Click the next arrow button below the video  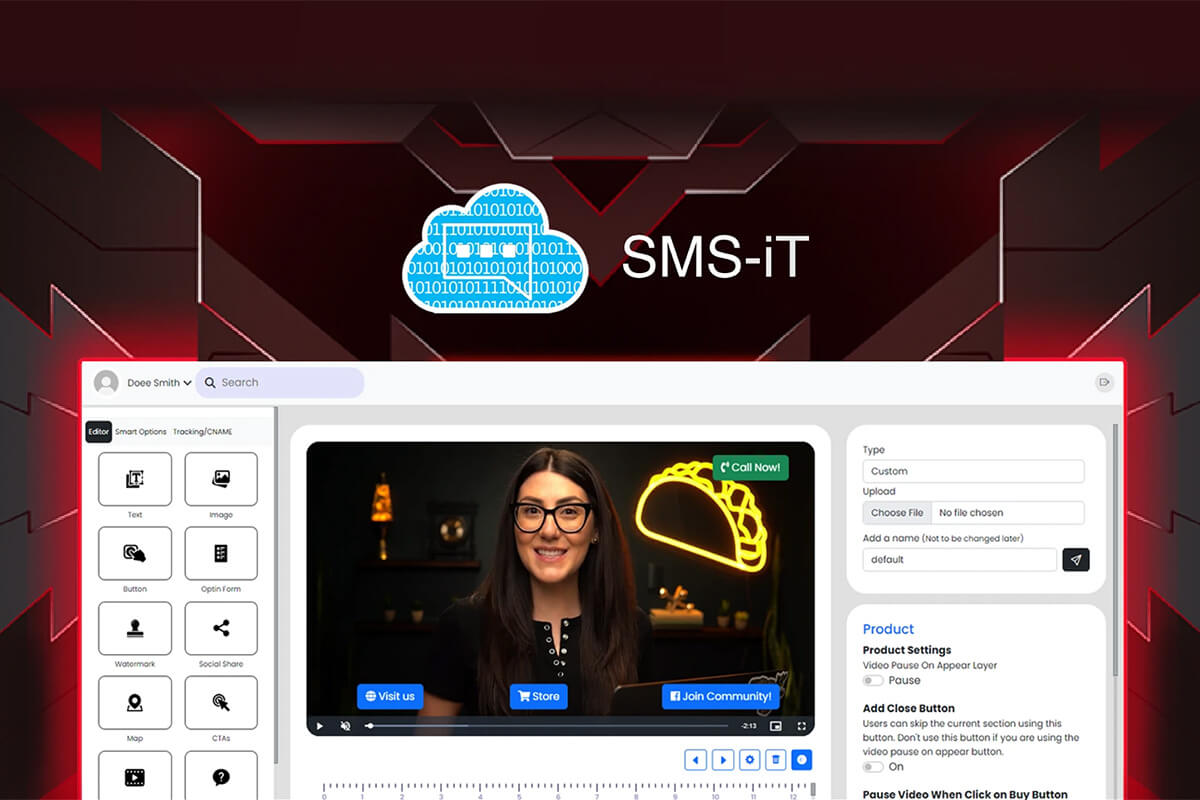(x=722, y=760)
